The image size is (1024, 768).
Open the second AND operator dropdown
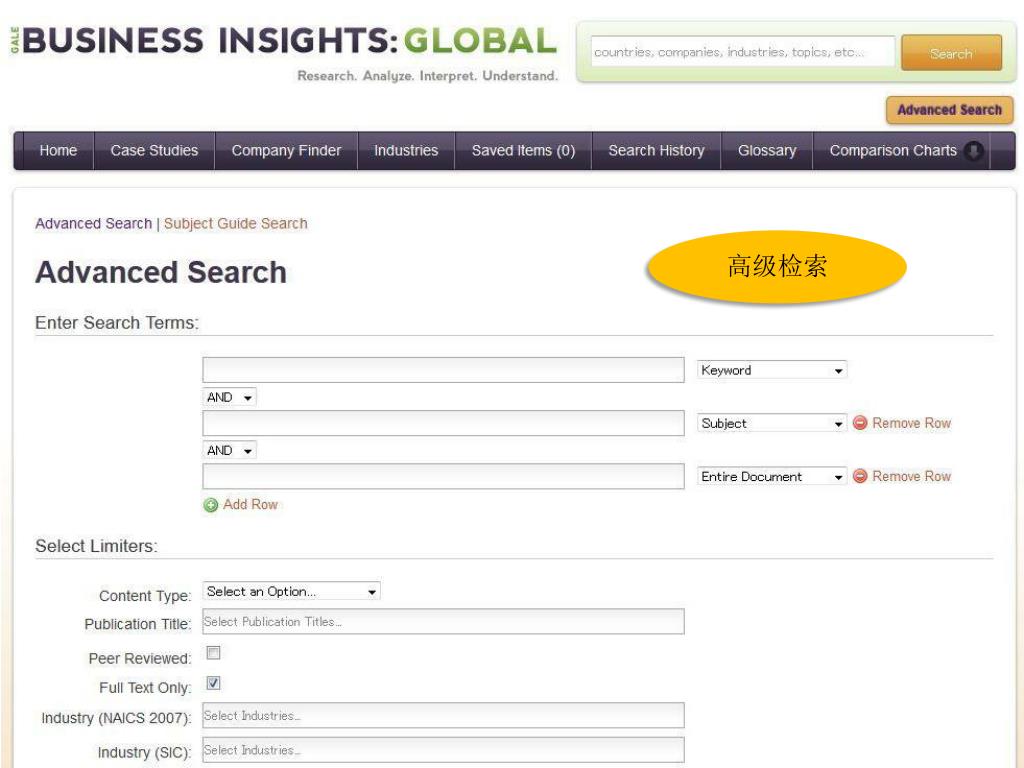tap(229, 451)
